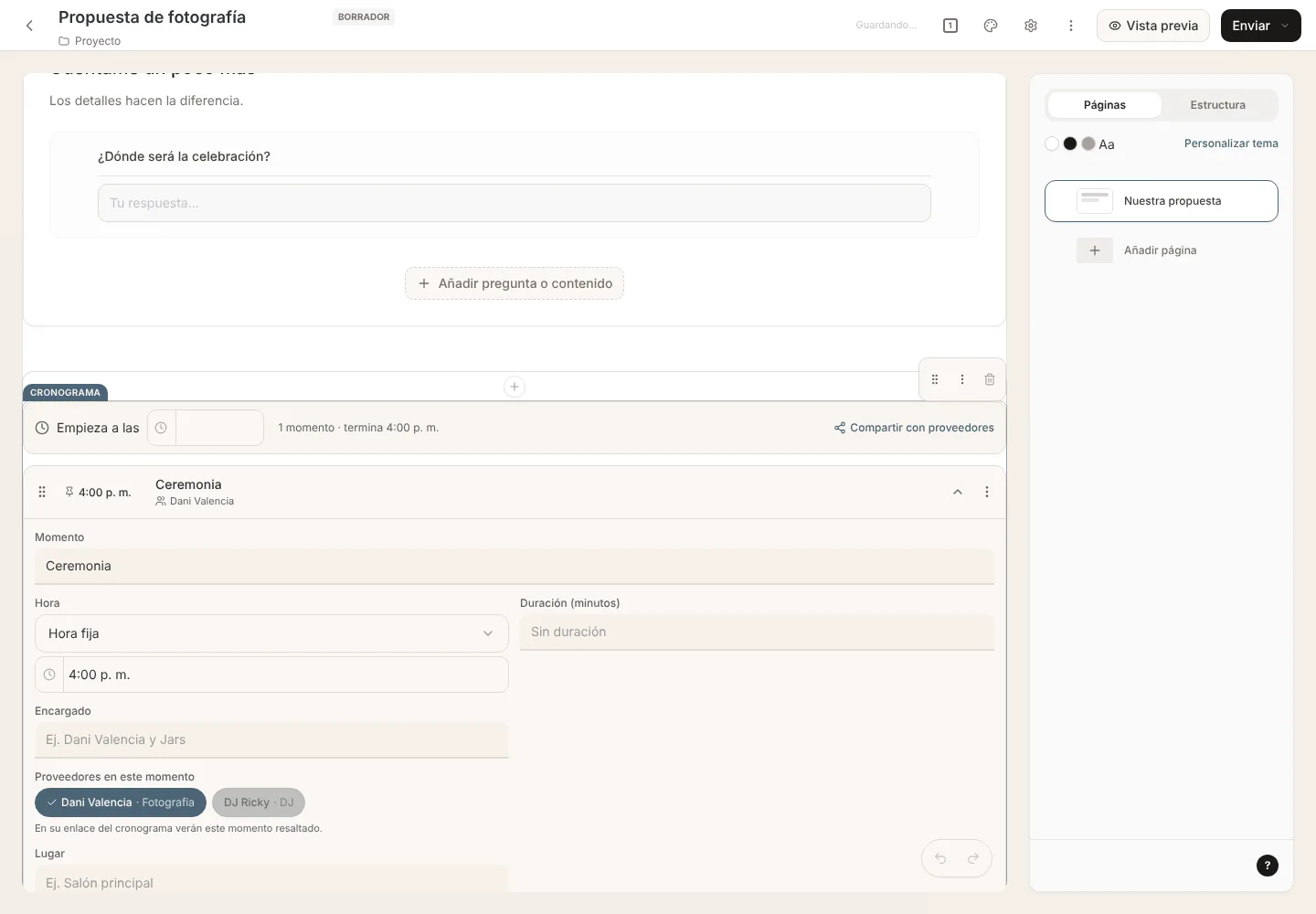The width and height of the screenshot is (1316, 914).
Task: Open the Ceremonia moment three-dot menu
Action: [x=987, y=492]
